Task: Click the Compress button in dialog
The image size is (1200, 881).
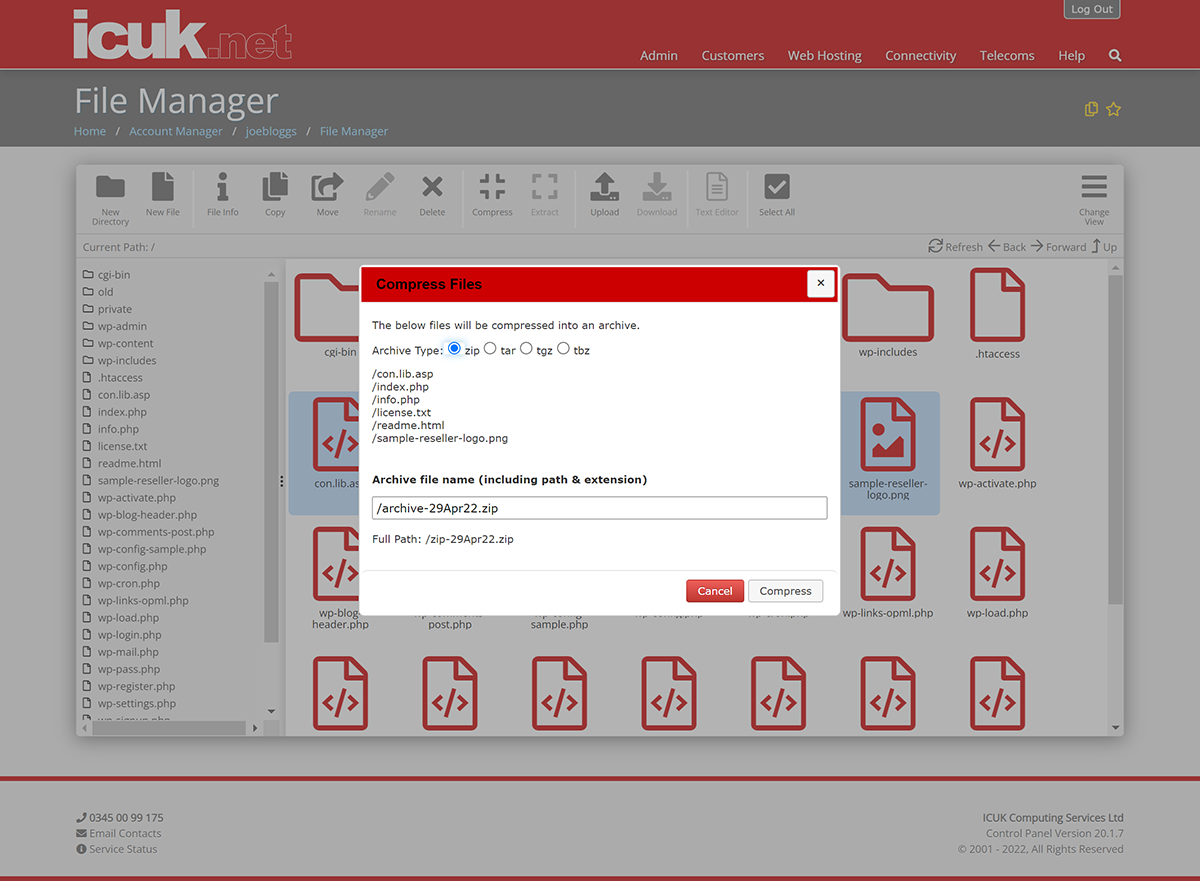Action: (785, 591)
